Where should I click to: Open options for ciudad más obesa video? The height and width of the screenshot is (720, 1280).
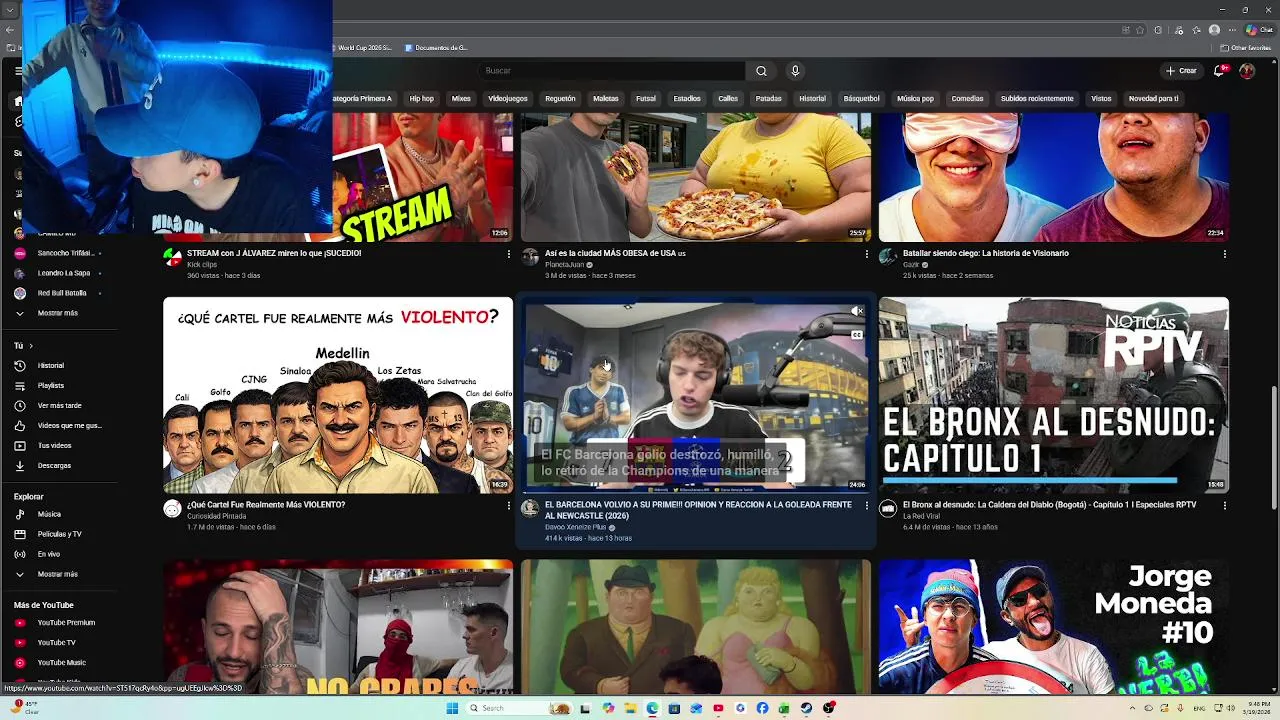pyautogui.click(x=866, y=254)
